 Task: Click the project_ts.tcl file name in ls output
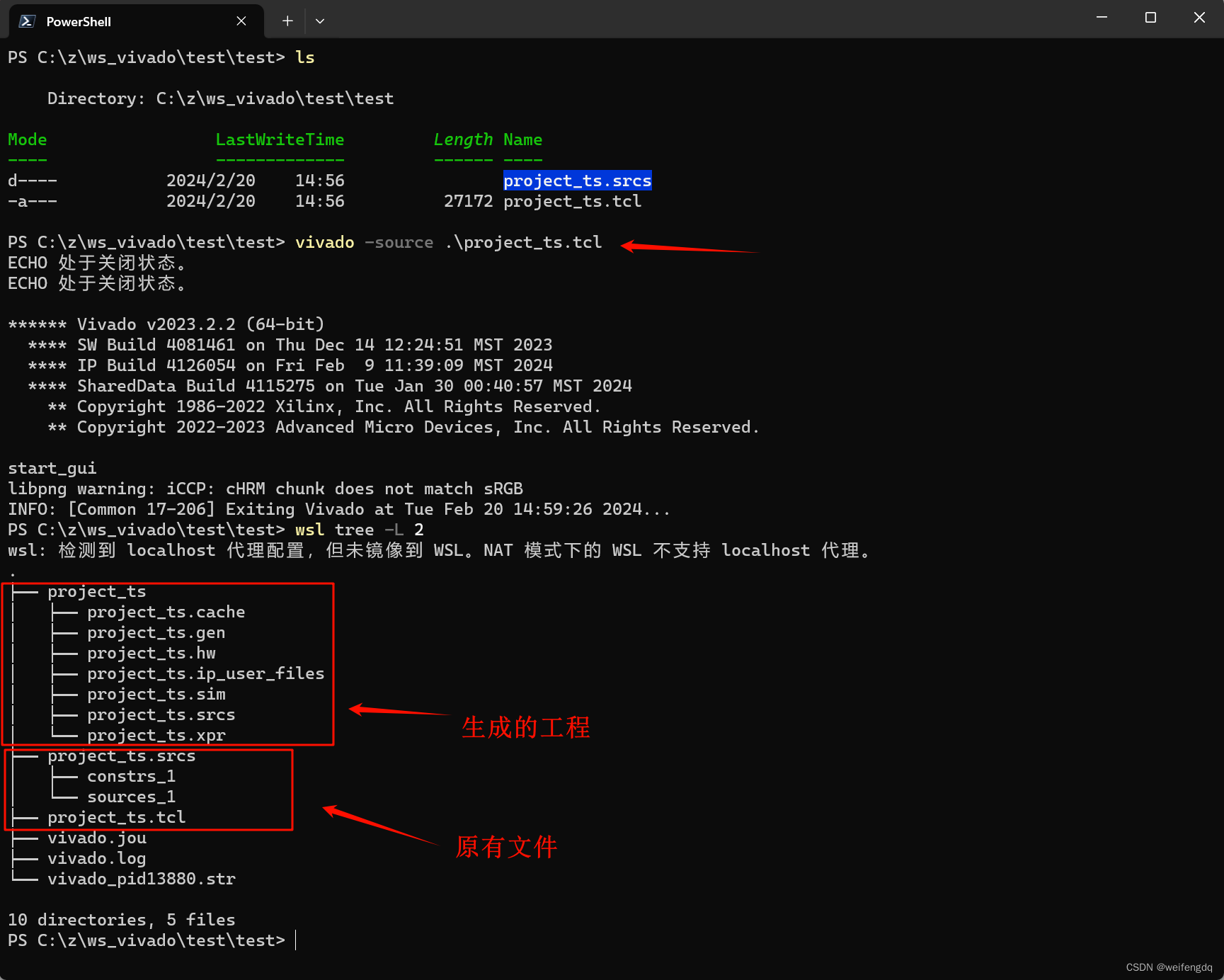573,201
